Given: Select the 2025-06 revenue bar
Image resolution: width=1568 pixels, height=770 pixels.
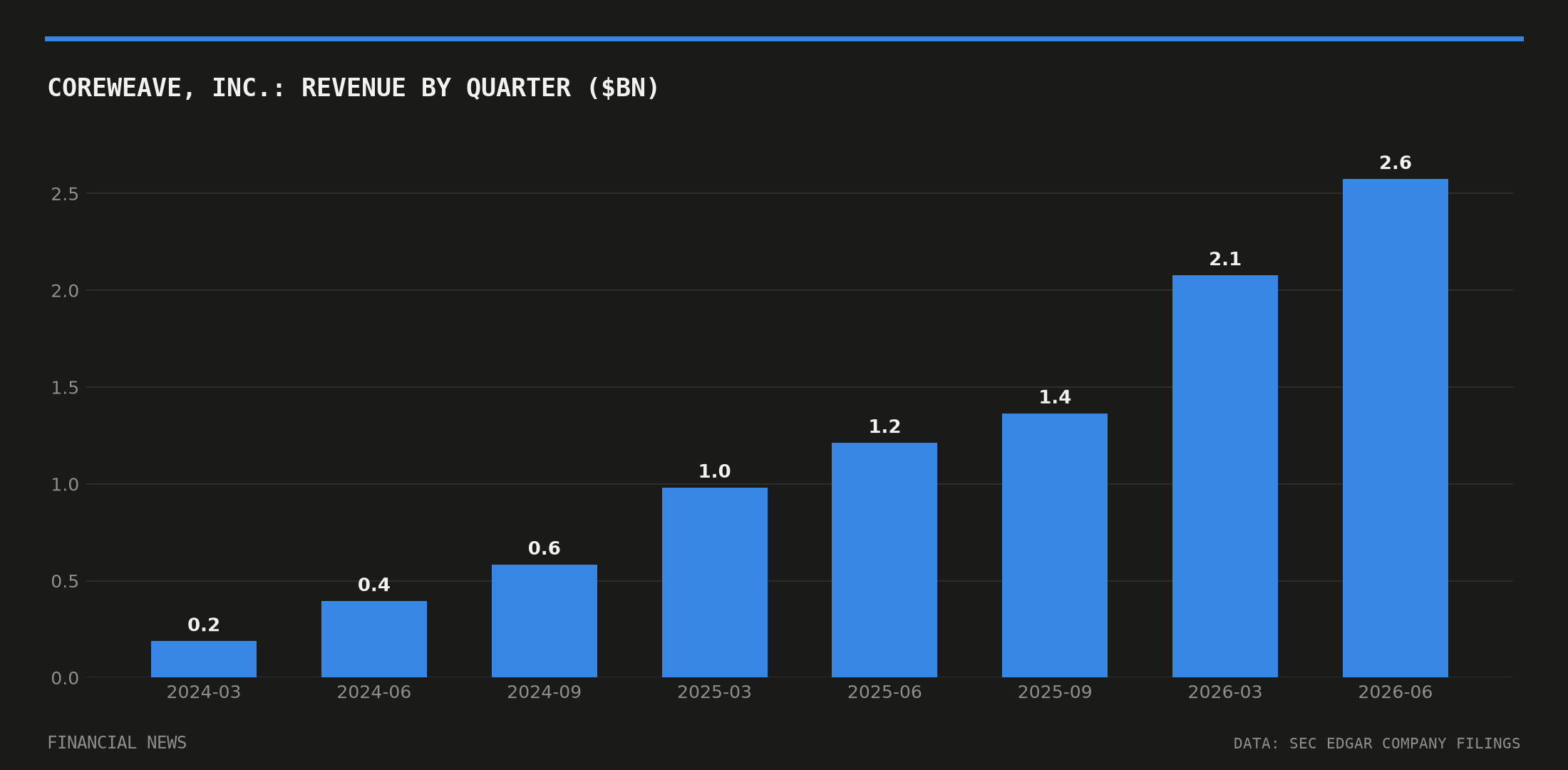Looking at the screenshot, I should [x=884, y=560].
